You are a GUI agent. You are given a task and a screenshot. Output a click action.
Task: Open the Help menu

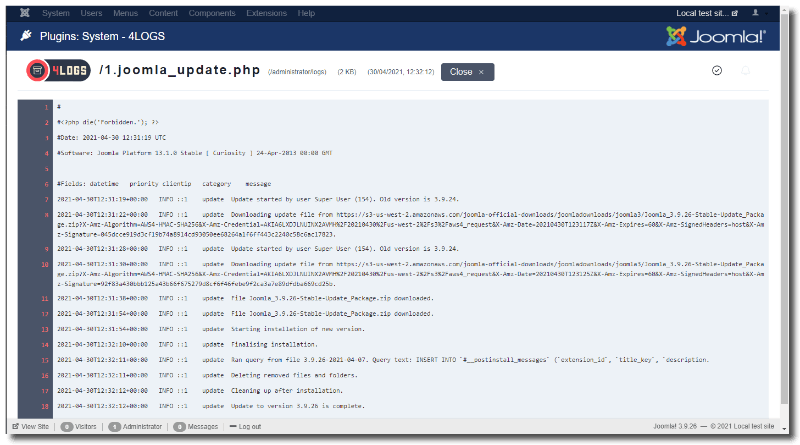[306, 13]
